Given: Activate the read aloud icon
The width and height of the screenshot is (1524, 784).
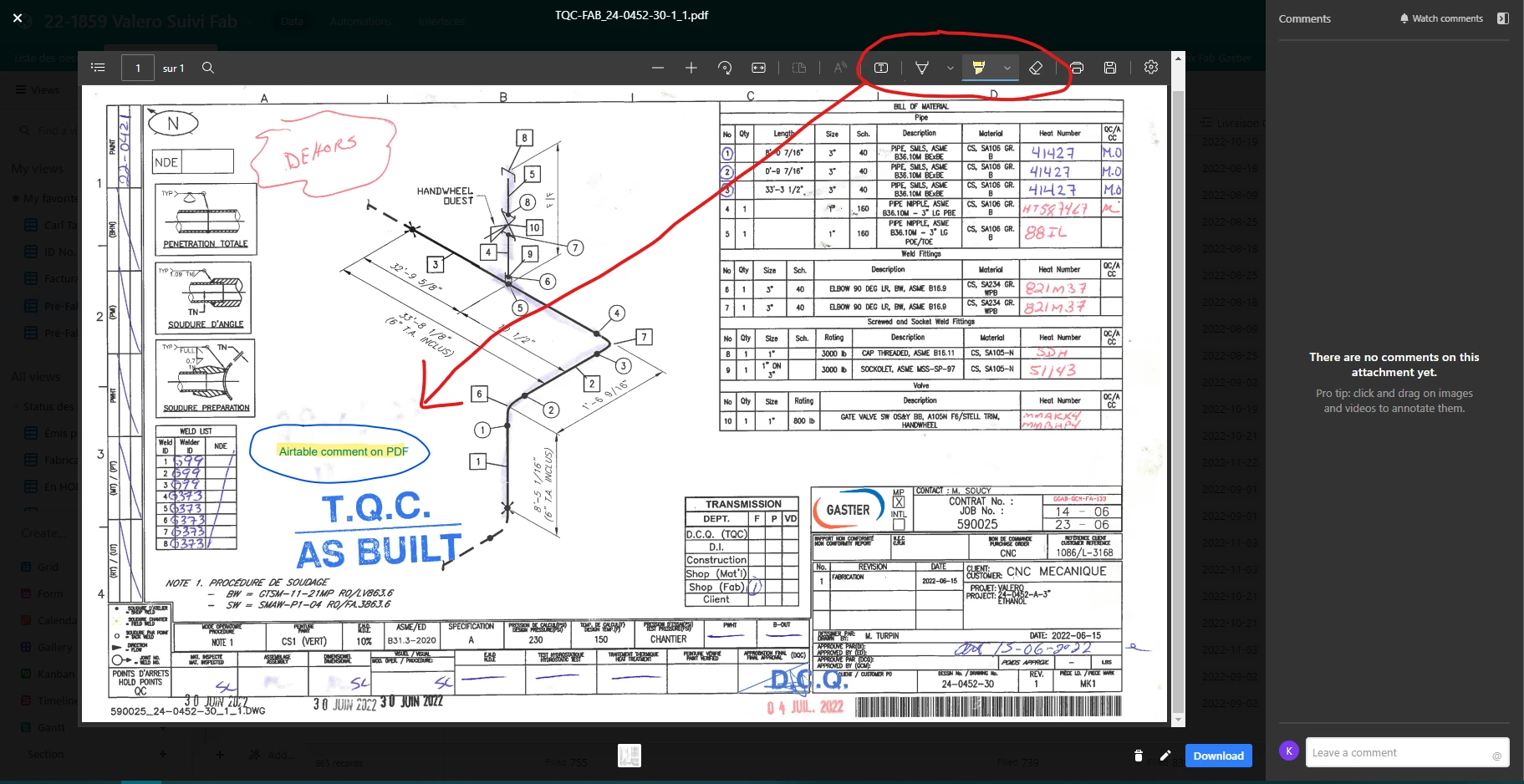Looking at the screenshot, I should 840,68.
